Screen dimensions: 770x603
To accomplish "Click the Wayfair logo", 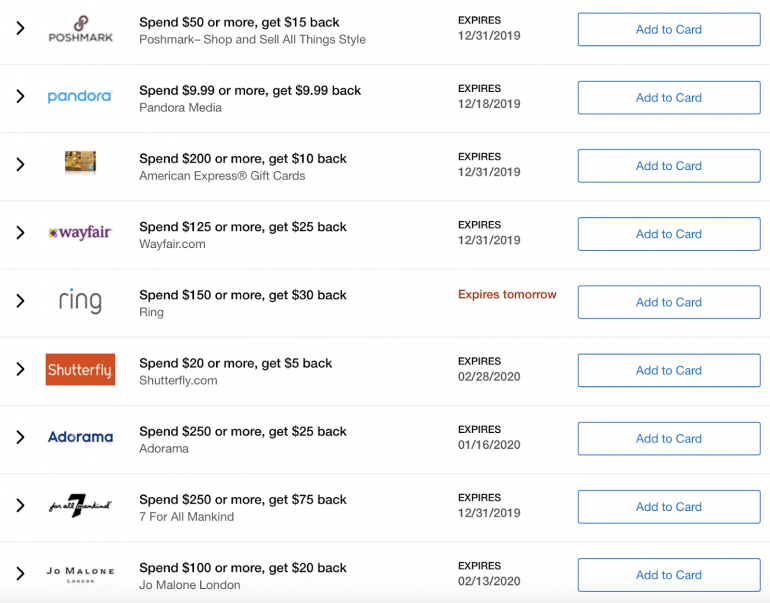I will 80,233.
